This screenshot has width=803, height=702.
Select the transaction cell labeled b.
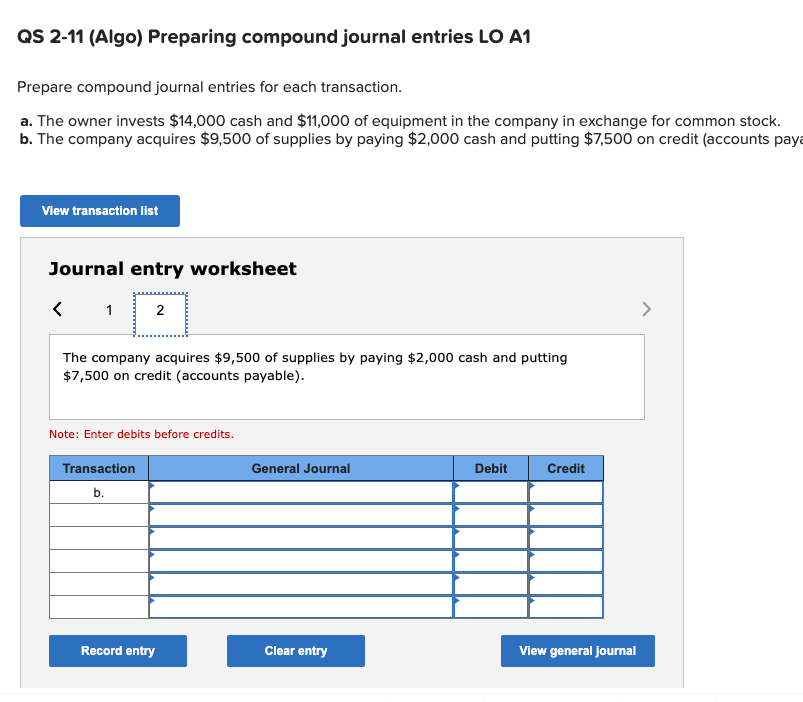pyautogui.click(x=98, y=491)
